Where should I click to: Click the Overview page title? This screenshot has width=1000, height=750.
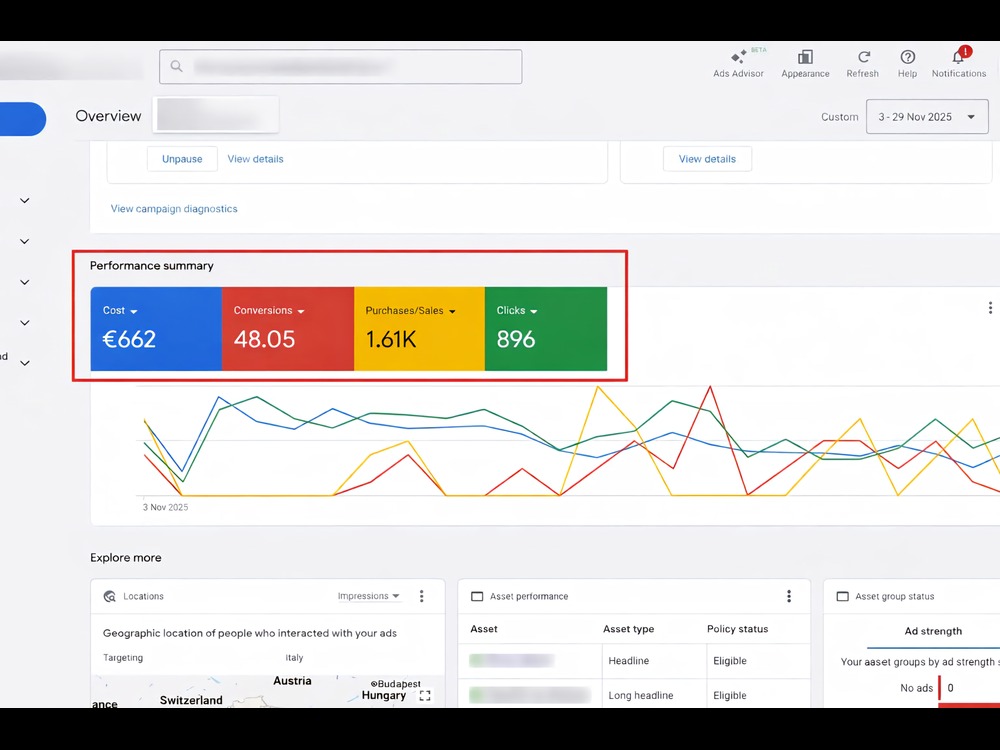pyautogui.click(x=108, y=116)
